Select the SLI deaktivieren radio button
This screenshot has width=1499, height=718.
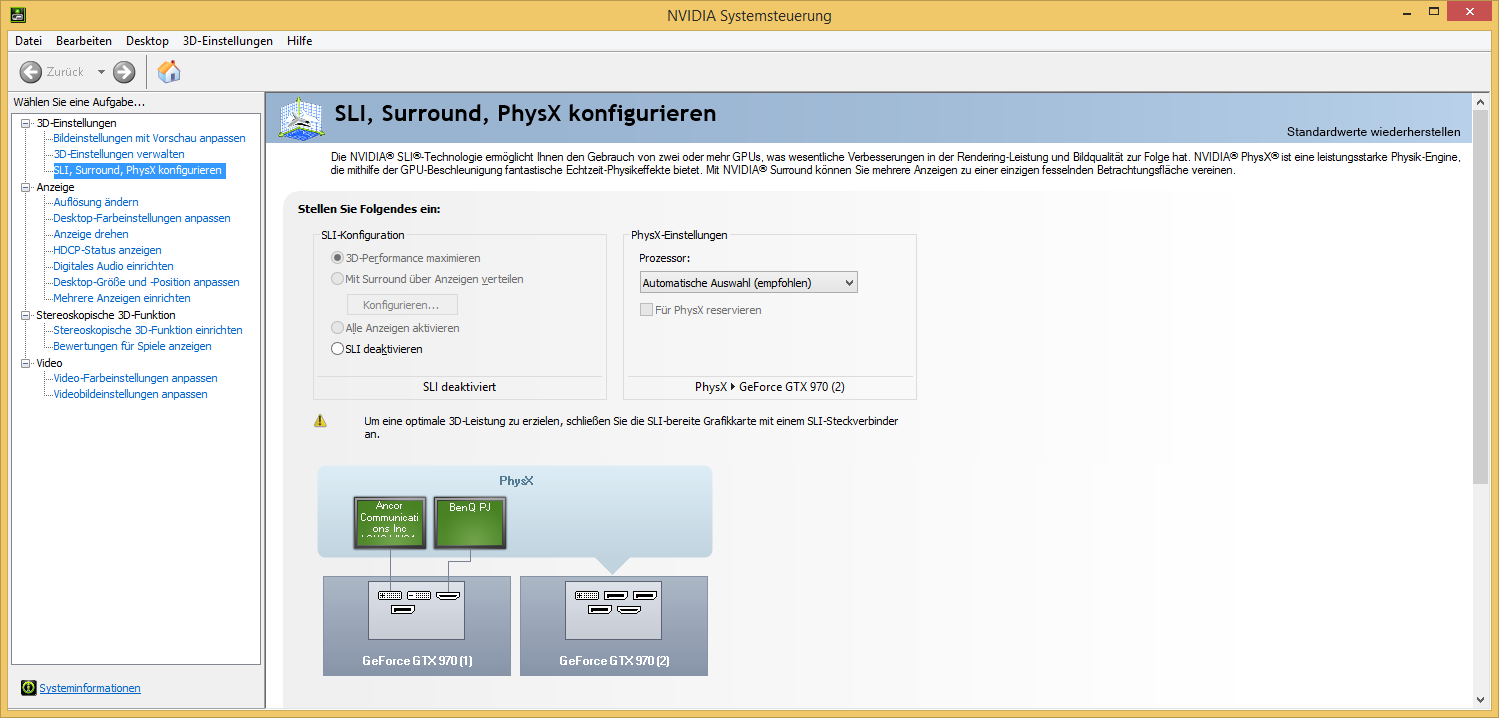pos(337,350)
